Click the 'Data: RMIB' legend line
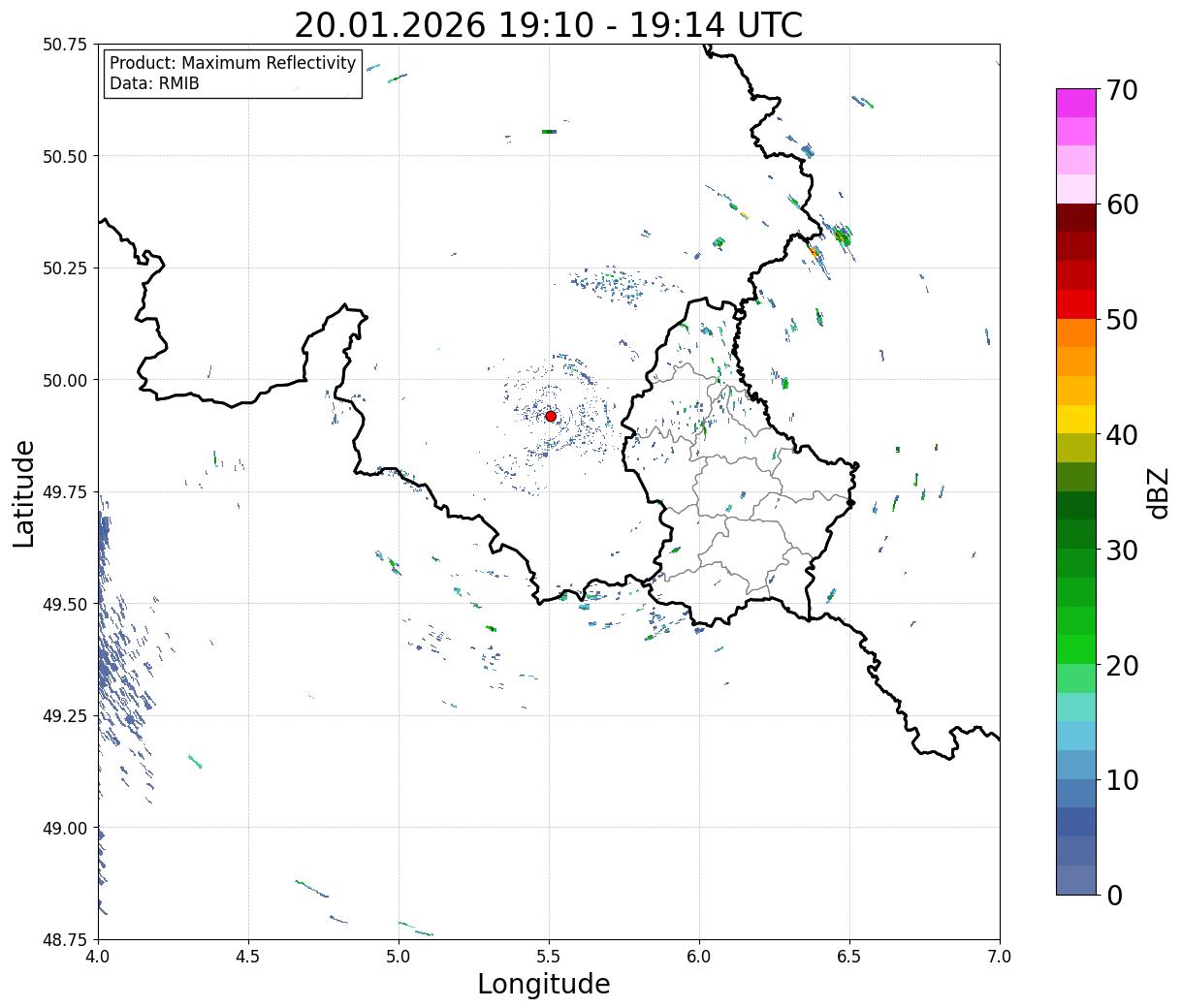This screenshot has width=1182, height=1008. 154,84
